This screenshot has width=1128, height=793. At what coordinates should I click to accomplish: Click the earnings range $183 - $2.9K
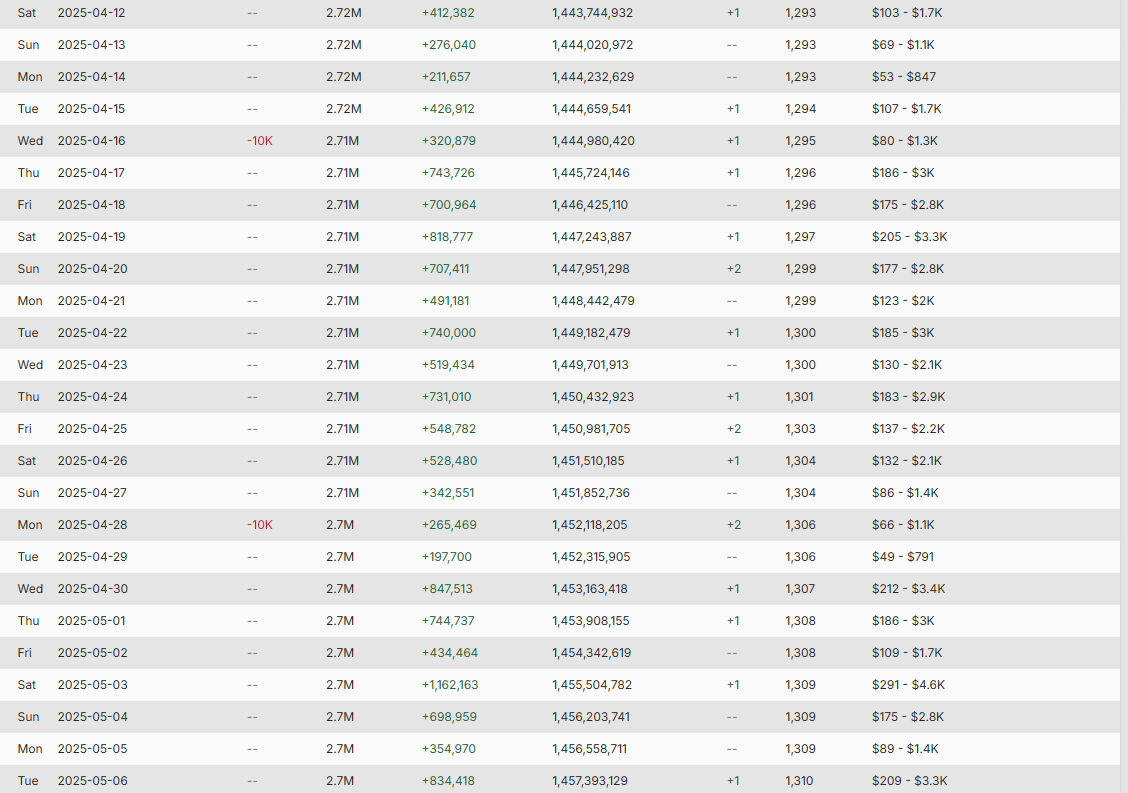click(x=909, y=397)
